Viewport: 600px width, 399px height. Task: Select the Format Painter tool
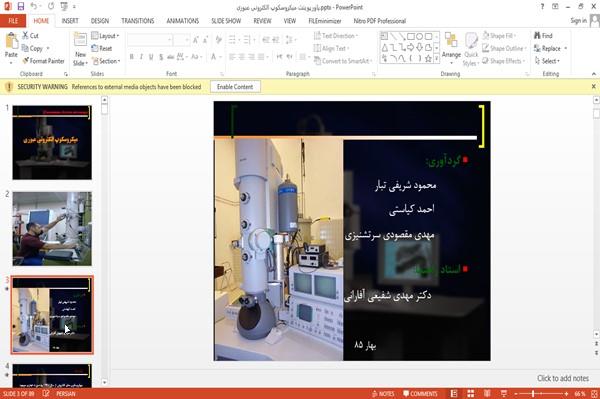tap(43, 61)
